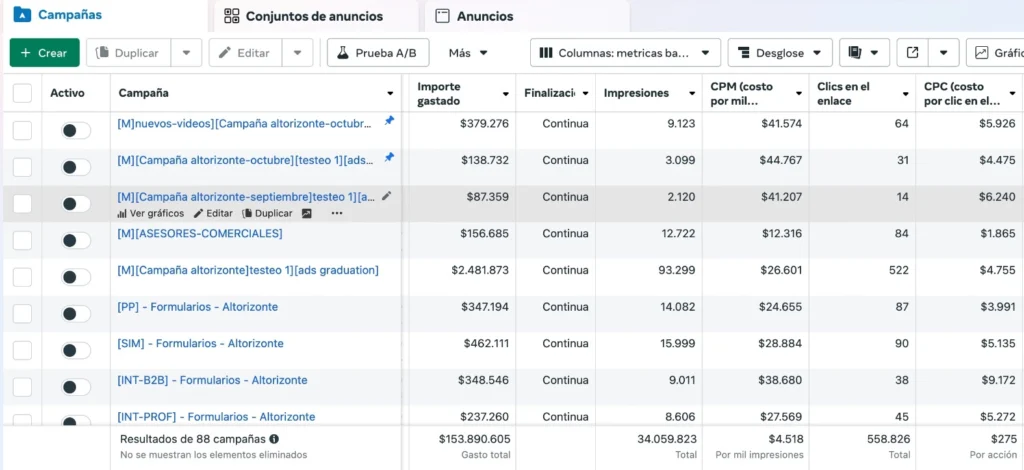This screenshot has width=1024, height=470.
Task: Check the box for [PP] - Formularios campaign
Action: [x=22, y=314]
